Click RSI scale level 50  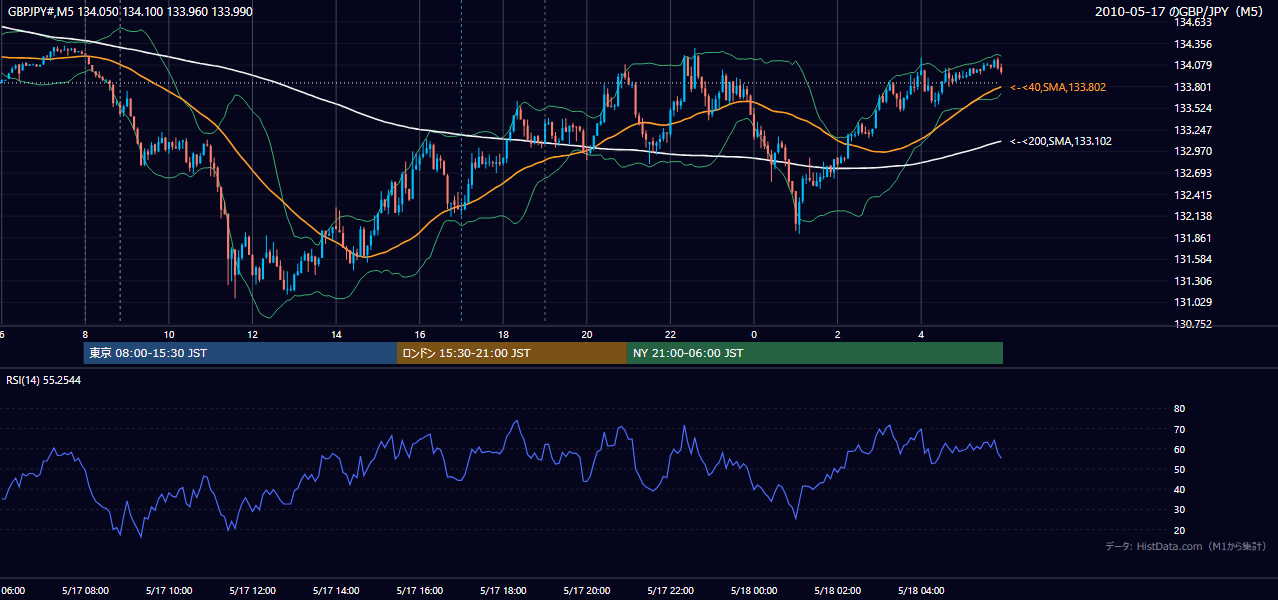pos(1179,469)
